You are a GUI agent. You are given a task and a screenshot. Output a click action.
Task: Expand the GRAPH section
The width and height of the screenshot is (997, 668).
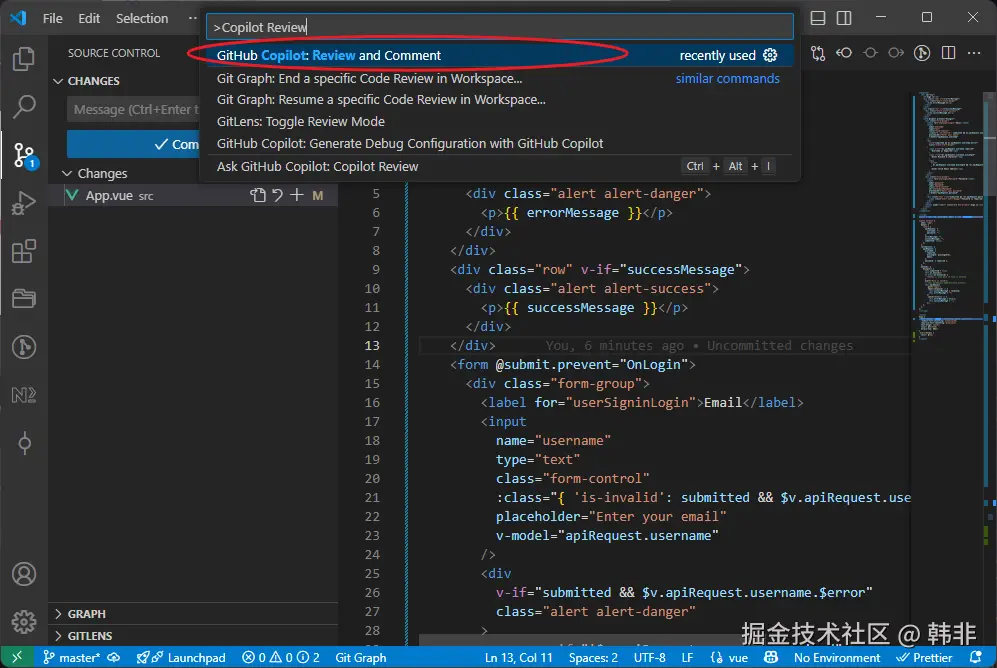[86, 614]
